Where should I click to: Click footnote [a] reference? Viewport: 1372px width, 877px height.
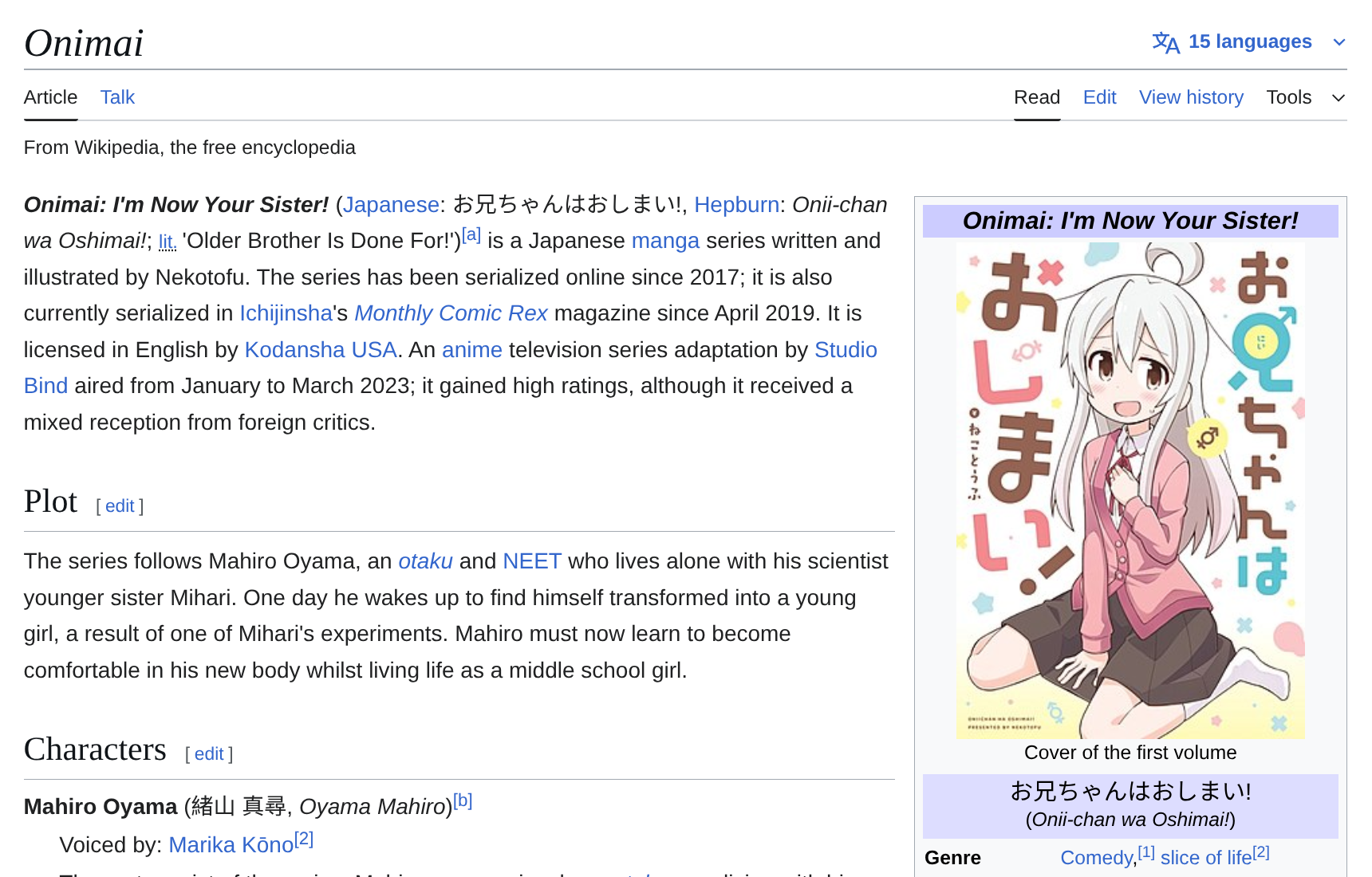pyautogui.click(x=471, y=235)
